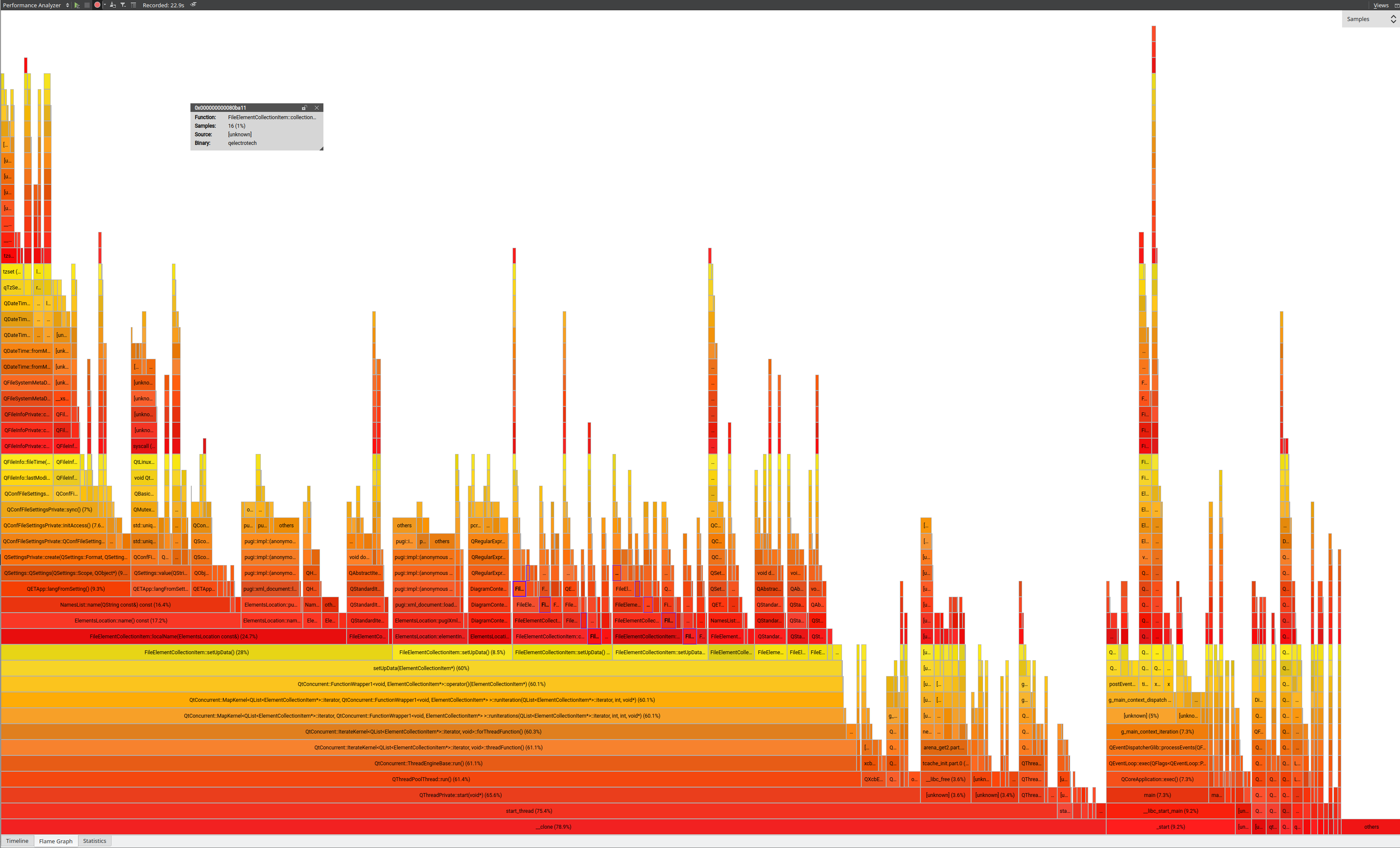Open the Samples combo box

[1370, 19]
